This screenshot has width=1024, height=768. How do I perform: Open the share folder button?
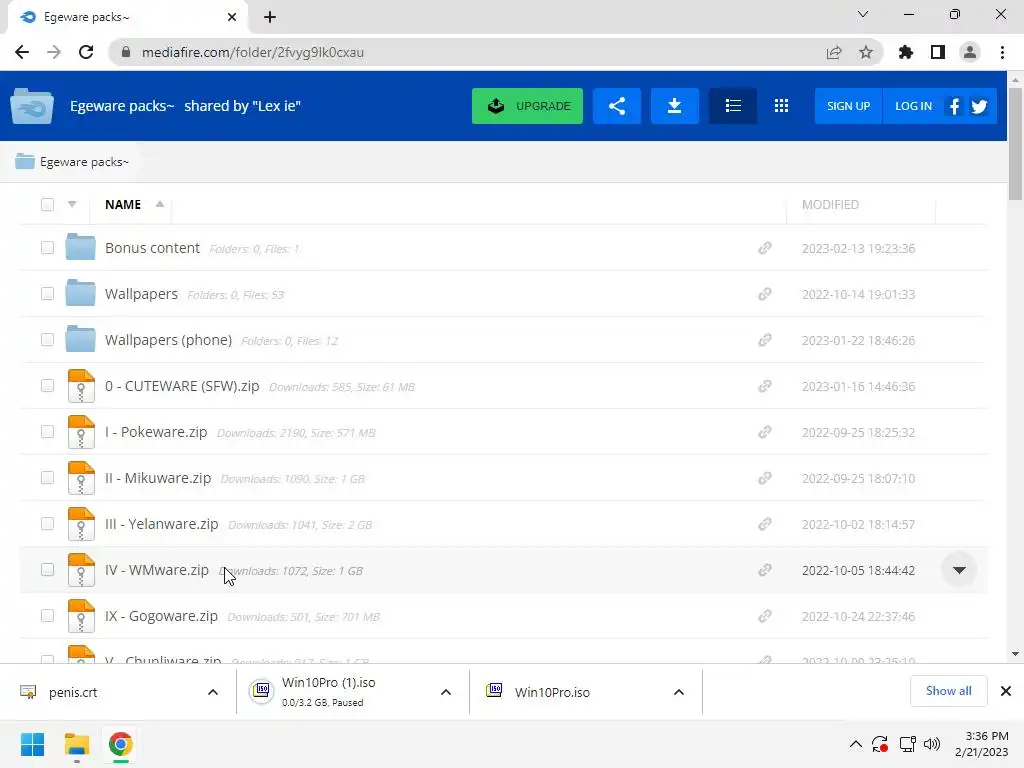coord(616,106)
